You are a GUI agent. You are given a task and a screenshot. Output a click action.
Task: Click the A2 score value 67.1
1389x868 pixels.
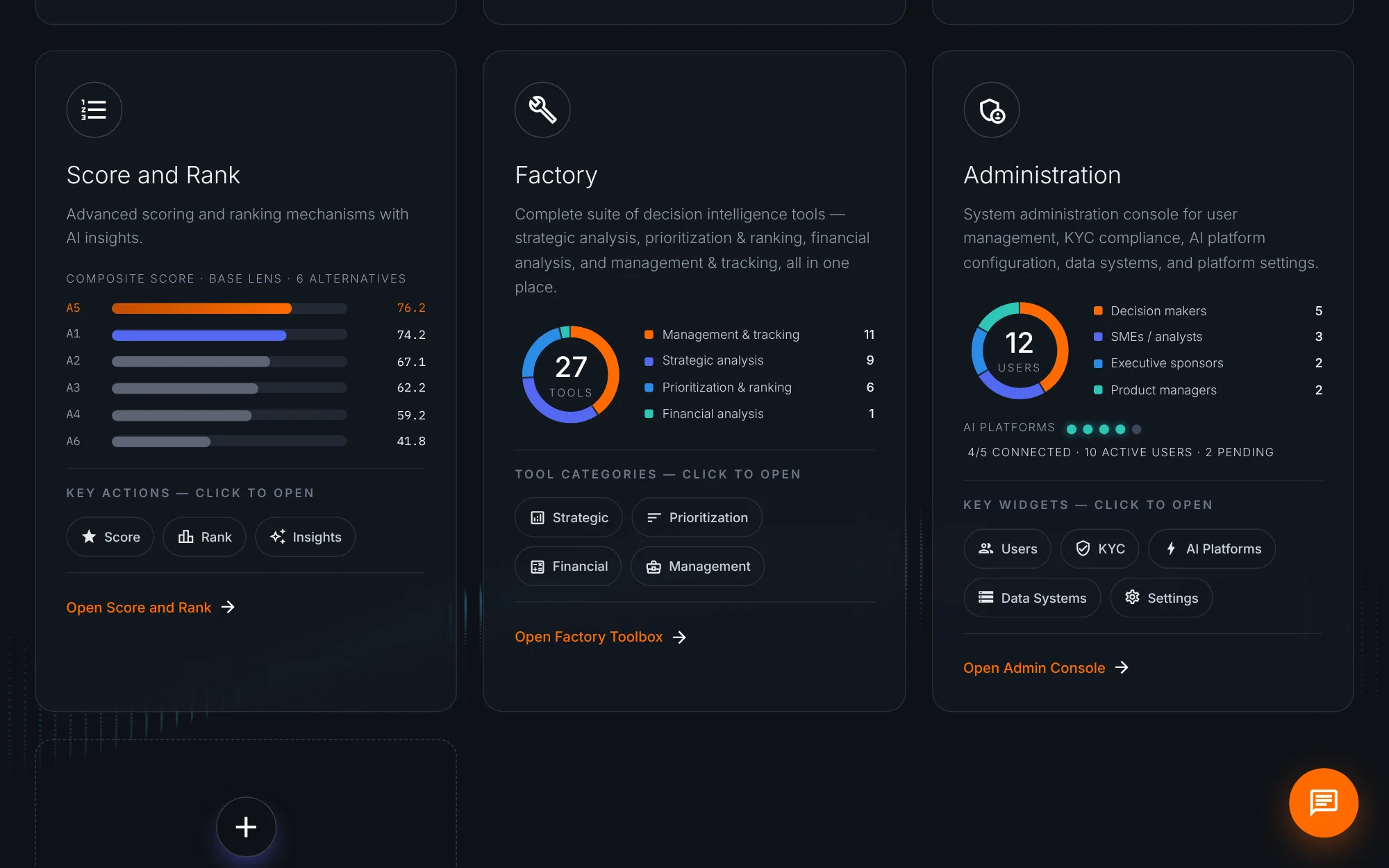[x=411, y=362]
